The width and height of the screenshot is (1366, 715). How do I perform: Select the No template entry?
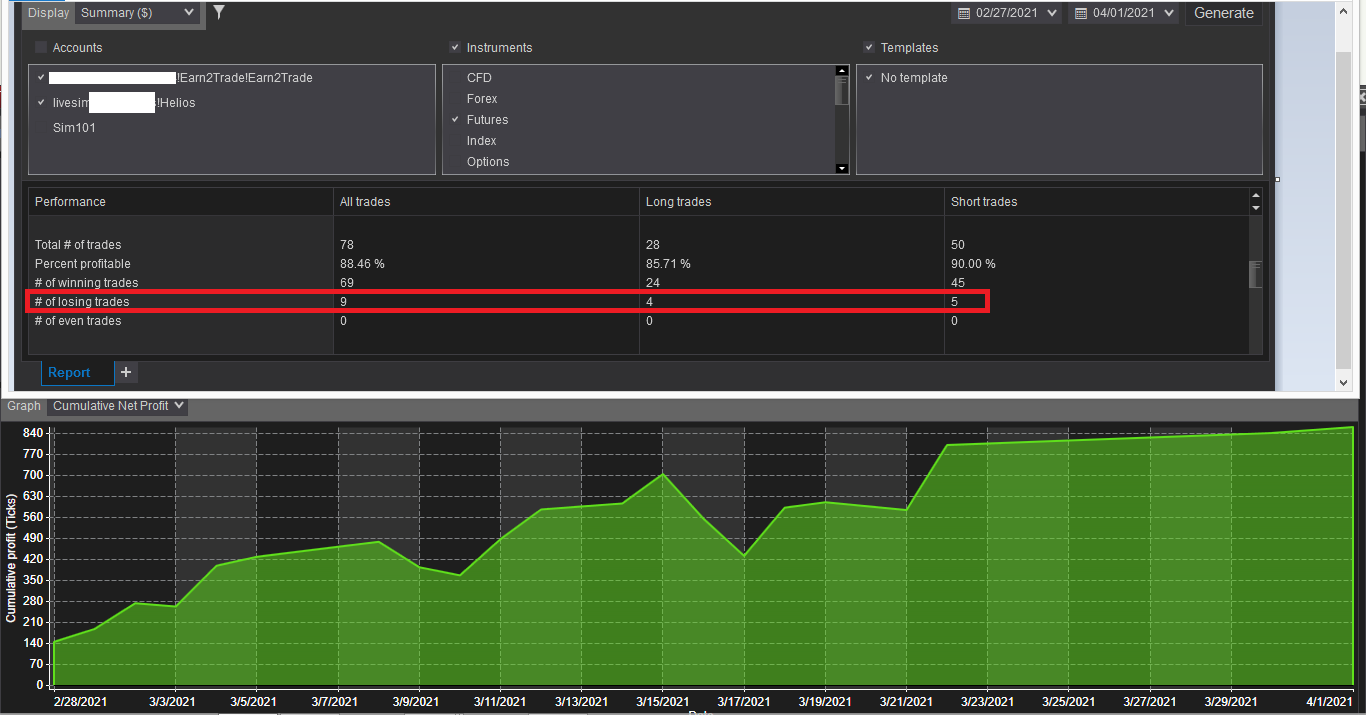[914, 77]
